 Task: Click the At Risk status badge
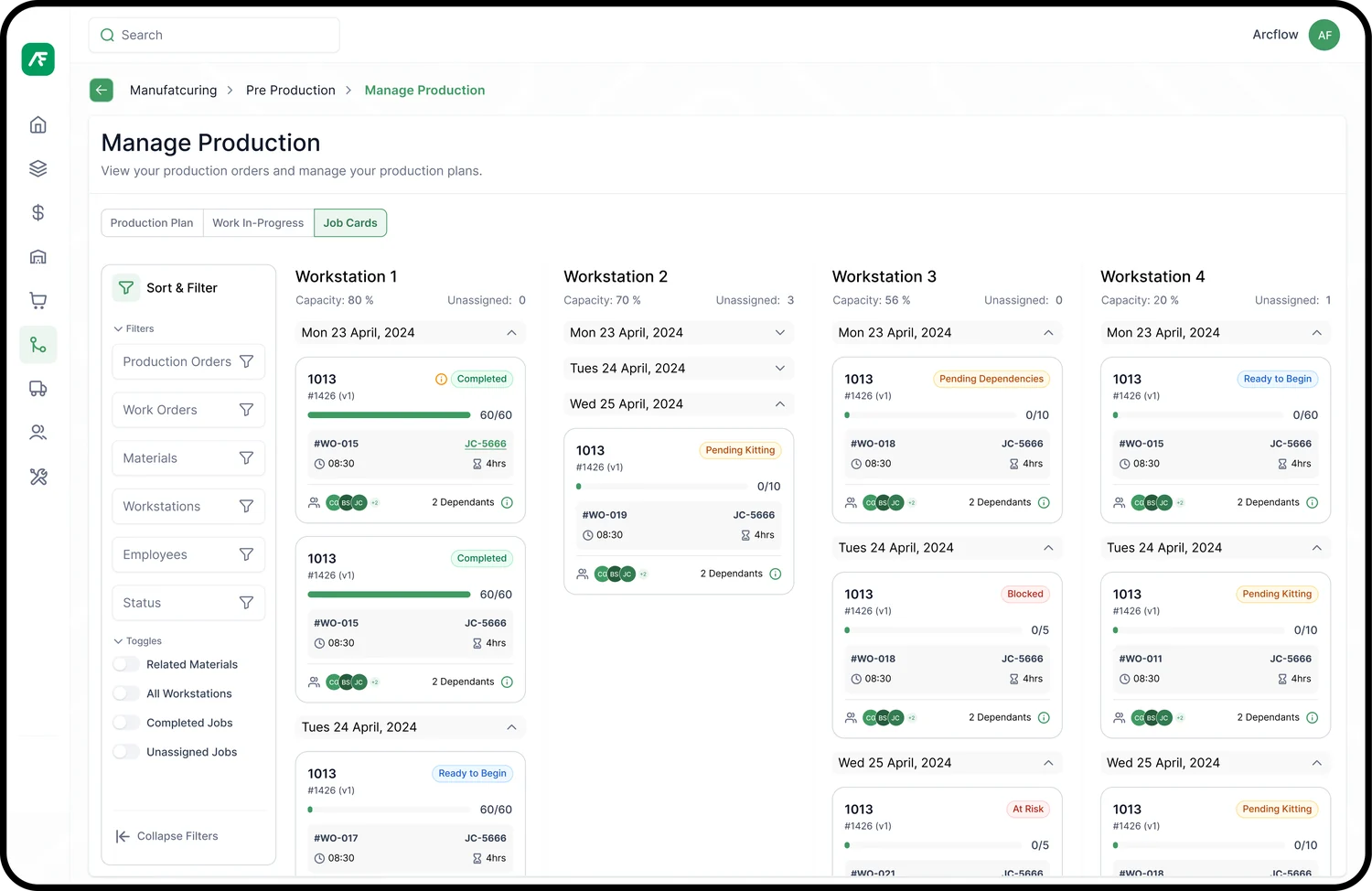(x=1028, y=809)
